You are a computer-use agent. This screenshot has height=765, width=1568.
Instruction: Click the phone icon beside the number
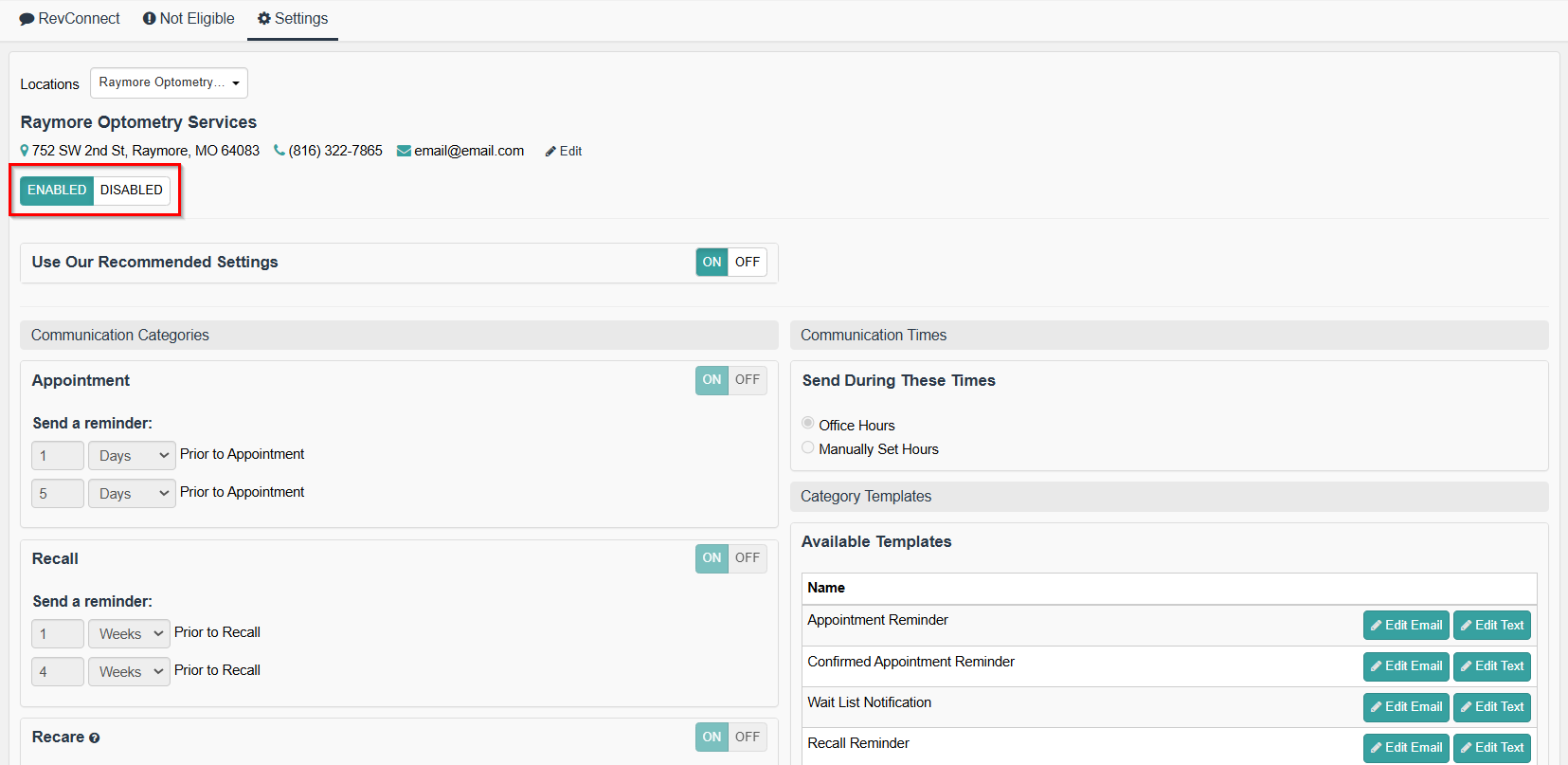[279, 151]
